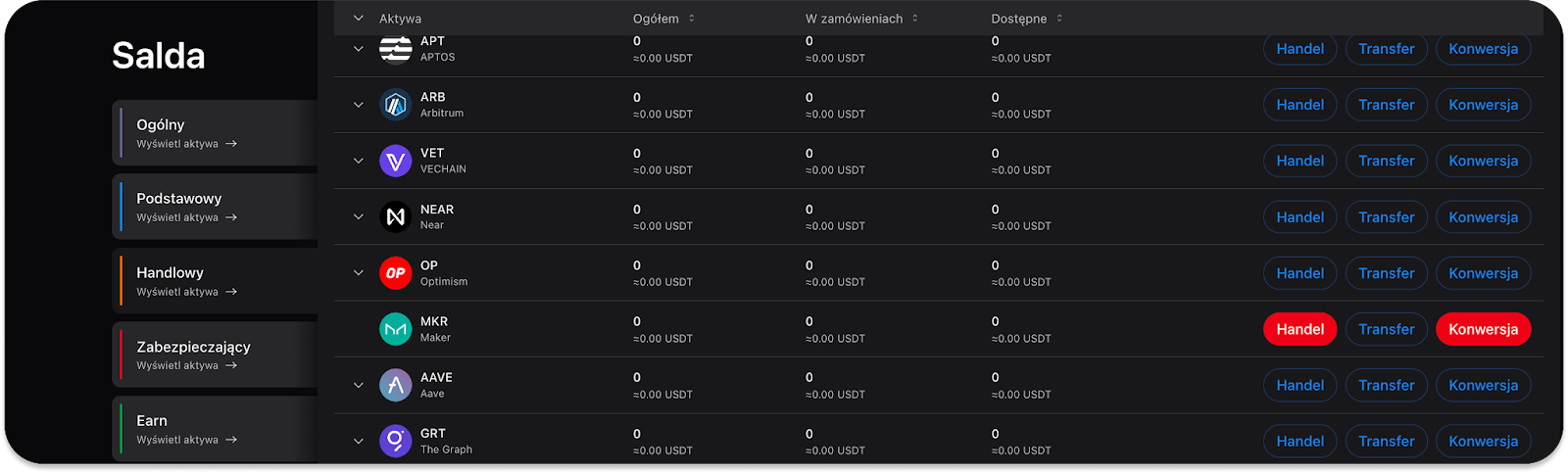Click the red Handel button for MKR

[x=1299, y=329]
